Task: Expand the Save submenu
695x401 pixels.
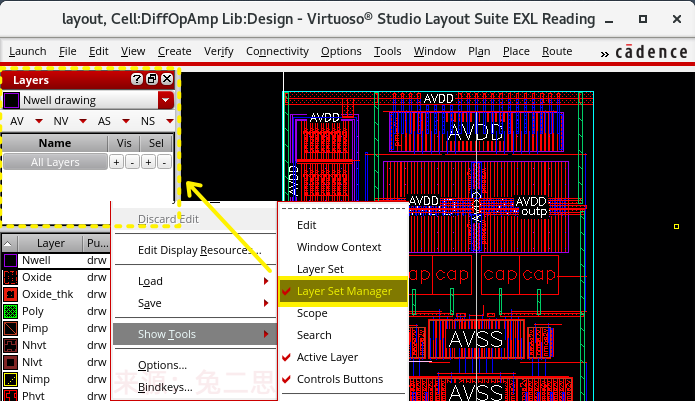Action: pyautogui.click(x=195, y=304)
